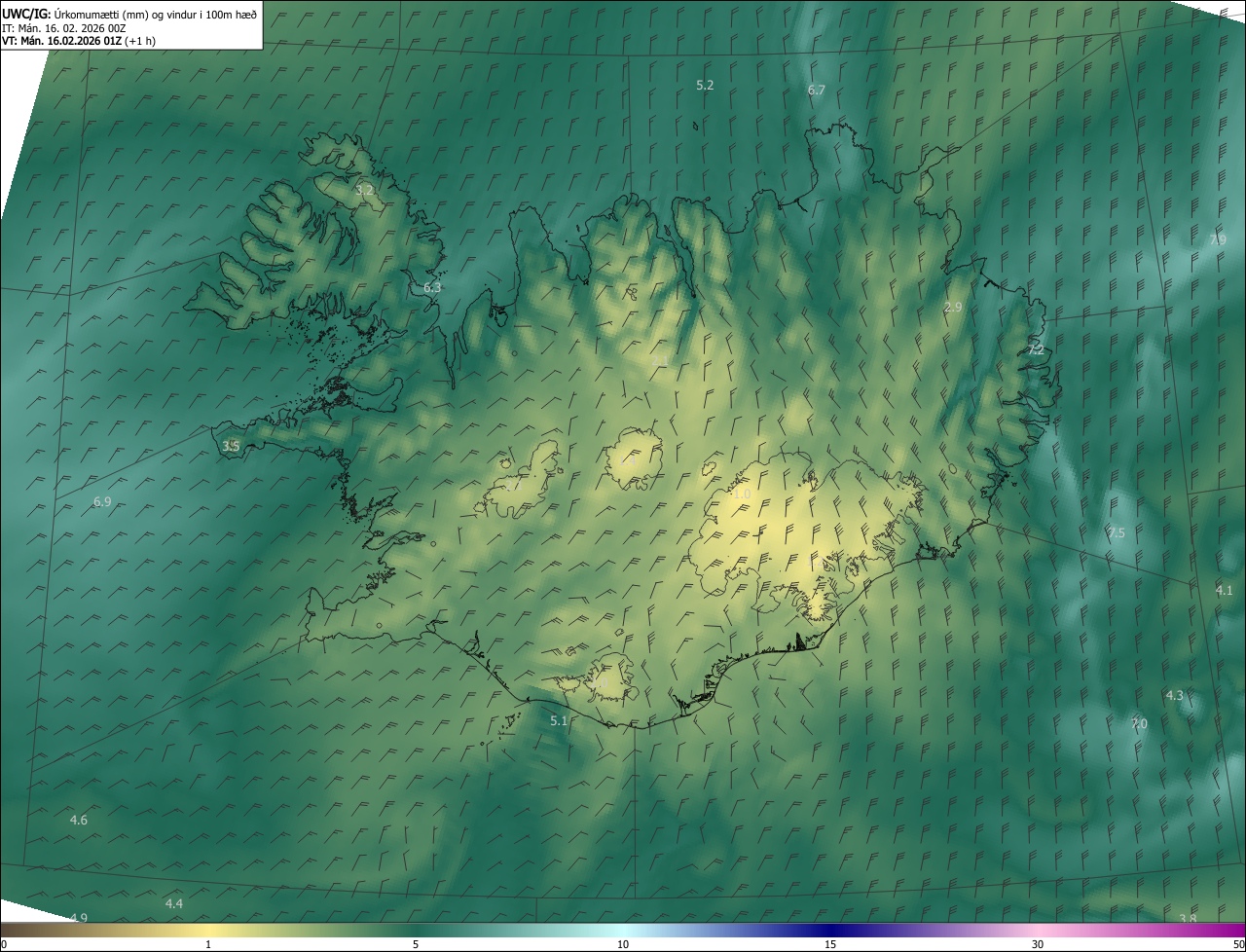Viewport: 1246px width, 952px height.
Task: Click the '6.3' value label
Action: [432, 288]
